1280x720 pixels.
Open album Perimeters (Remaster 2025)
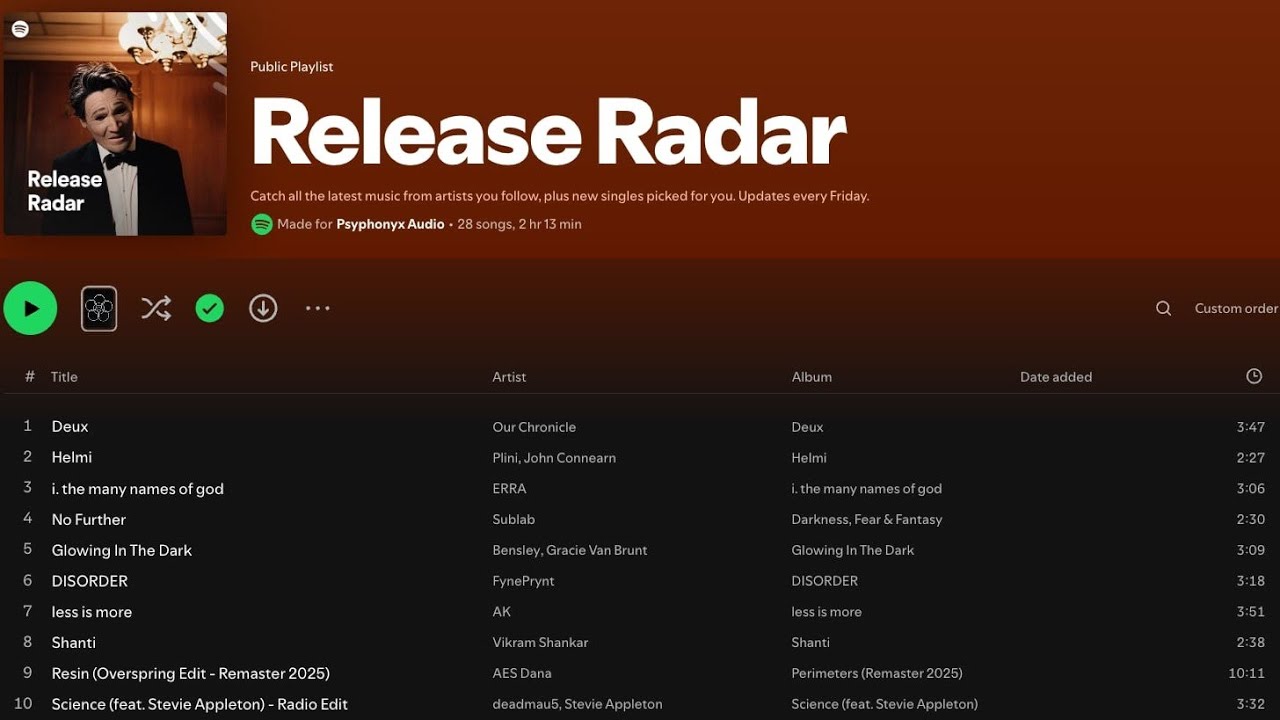[x=877, y=674]
